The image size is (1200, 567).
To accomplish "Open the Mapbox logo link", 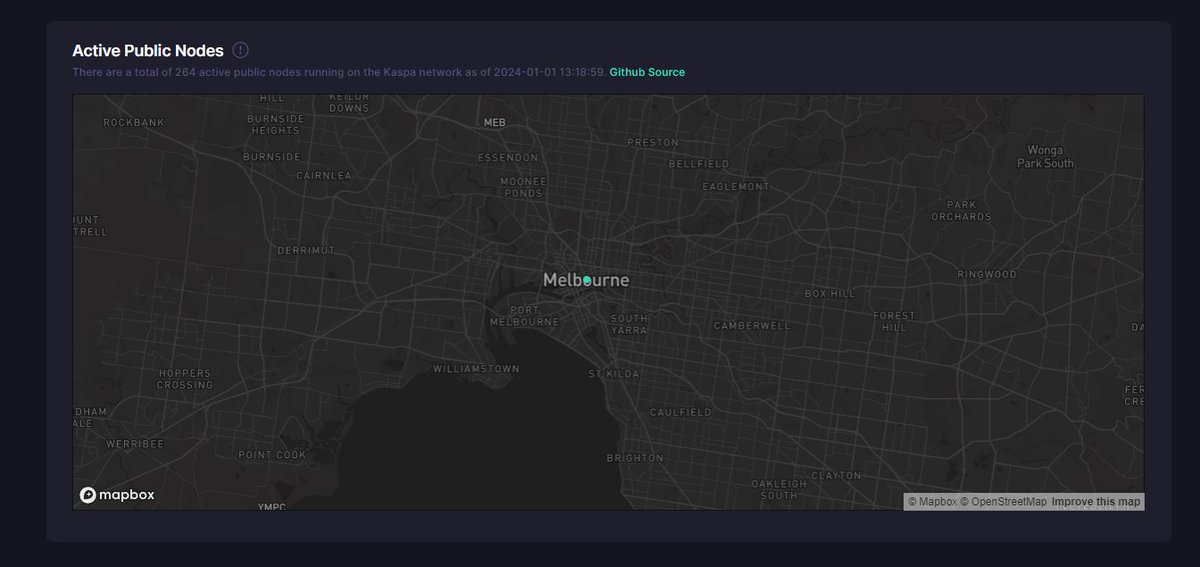I will tap(117, 495).
